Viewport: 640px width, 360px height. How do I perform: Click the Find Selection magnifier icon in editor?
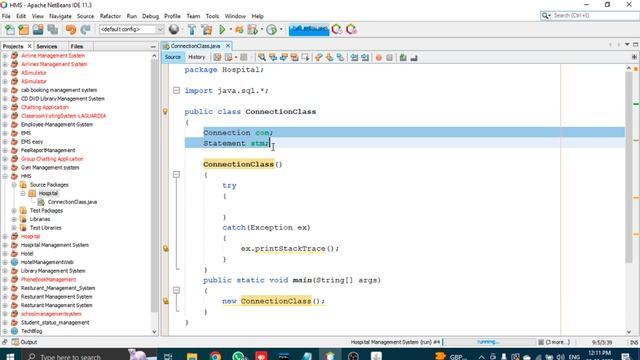pos(262,58)
